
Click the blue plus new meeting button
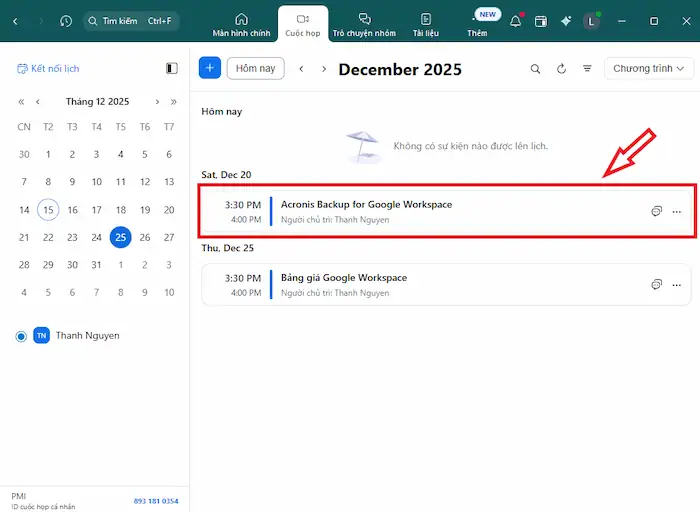[210, 68]
